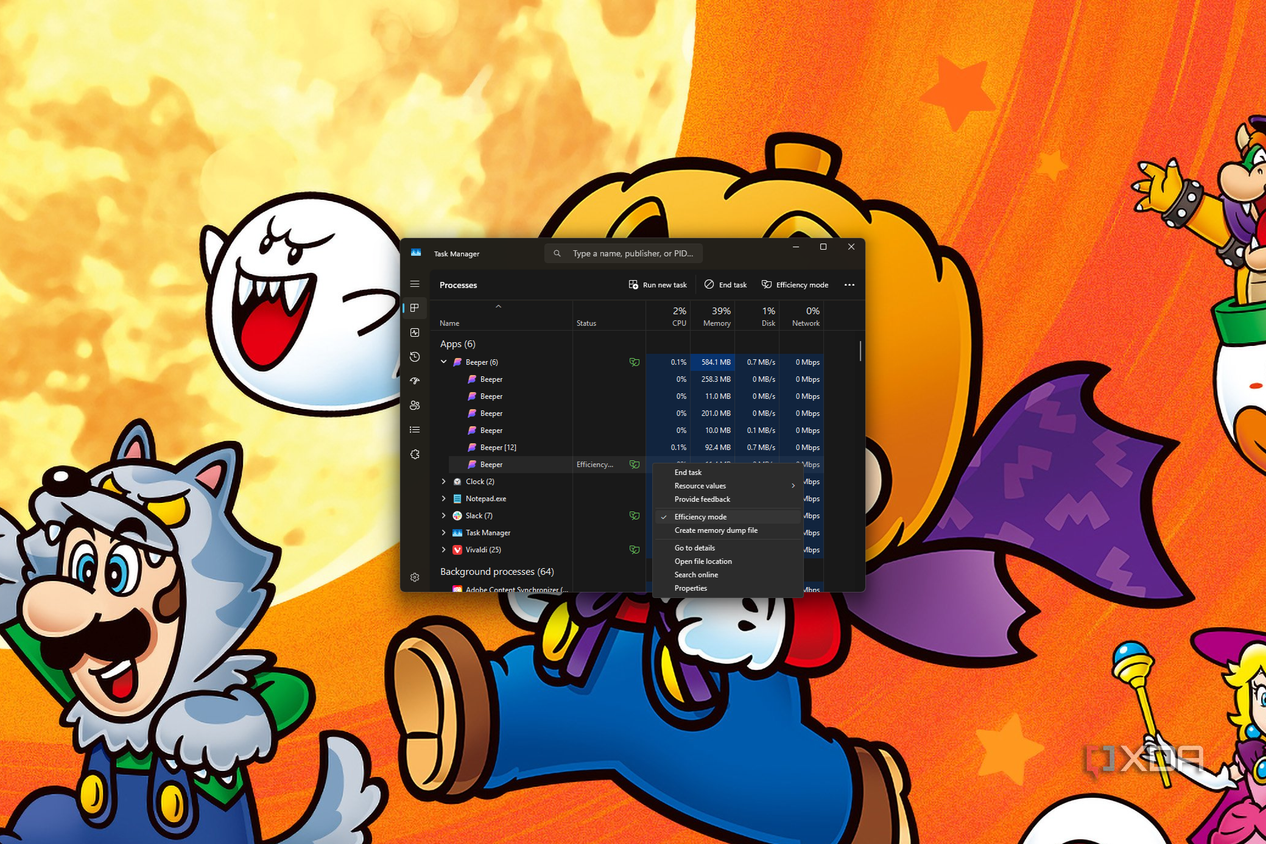Click End task toolbar button
The width and height of the screenshot is (1266, 844).
[725, 285]
